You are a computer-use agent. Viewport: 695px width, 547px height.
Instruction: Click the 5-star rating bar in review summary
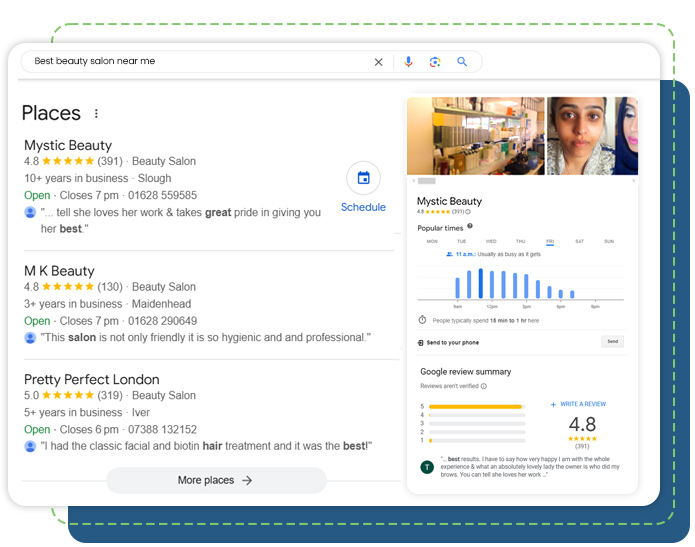[x=477, y=406]
